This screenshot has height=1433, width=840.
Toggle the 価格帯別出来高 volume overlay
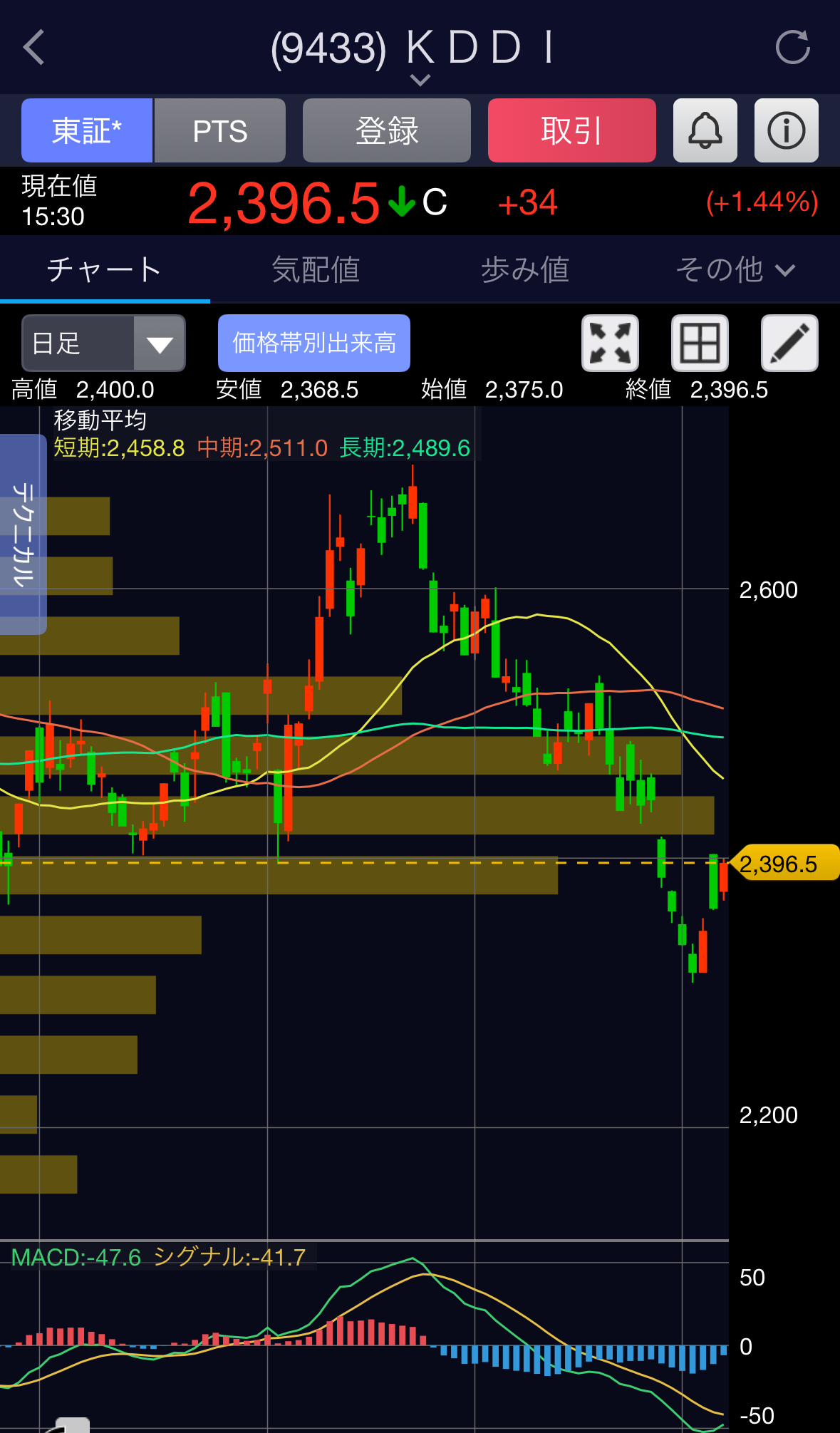313,343
